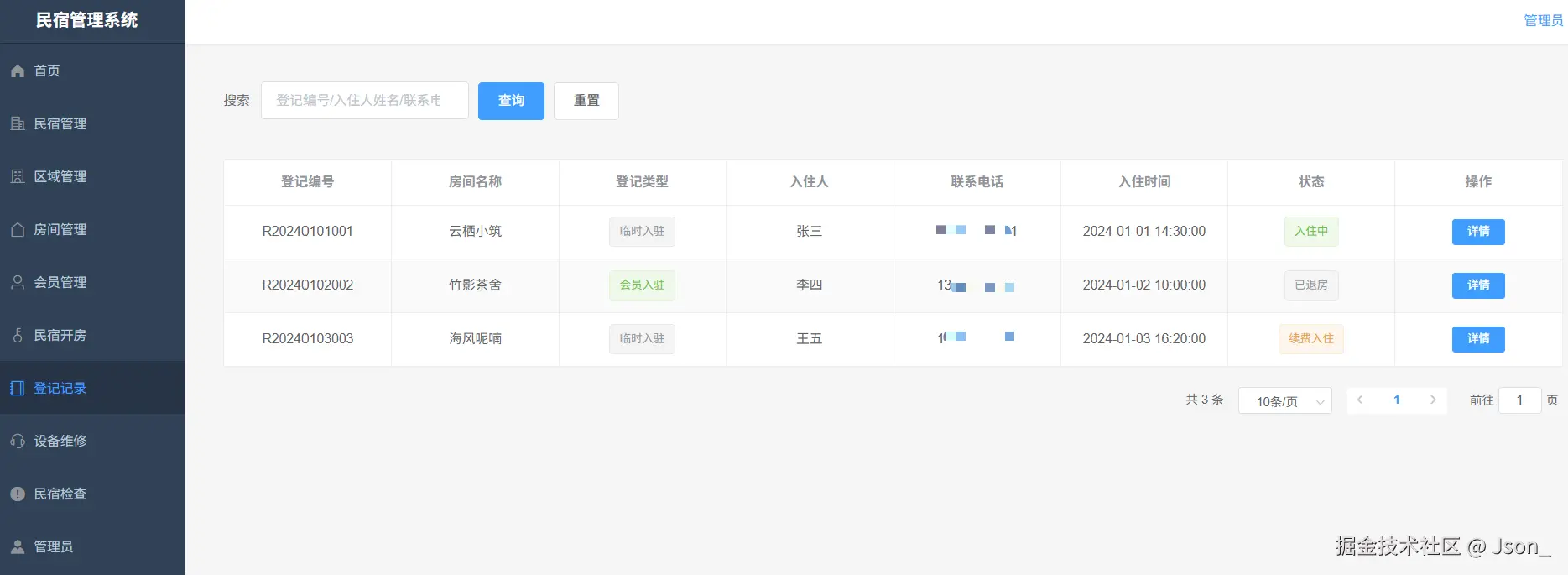1568x575 pixels.
Task: Click the orange 续费入住 status tag
Action: [1311, 339]
